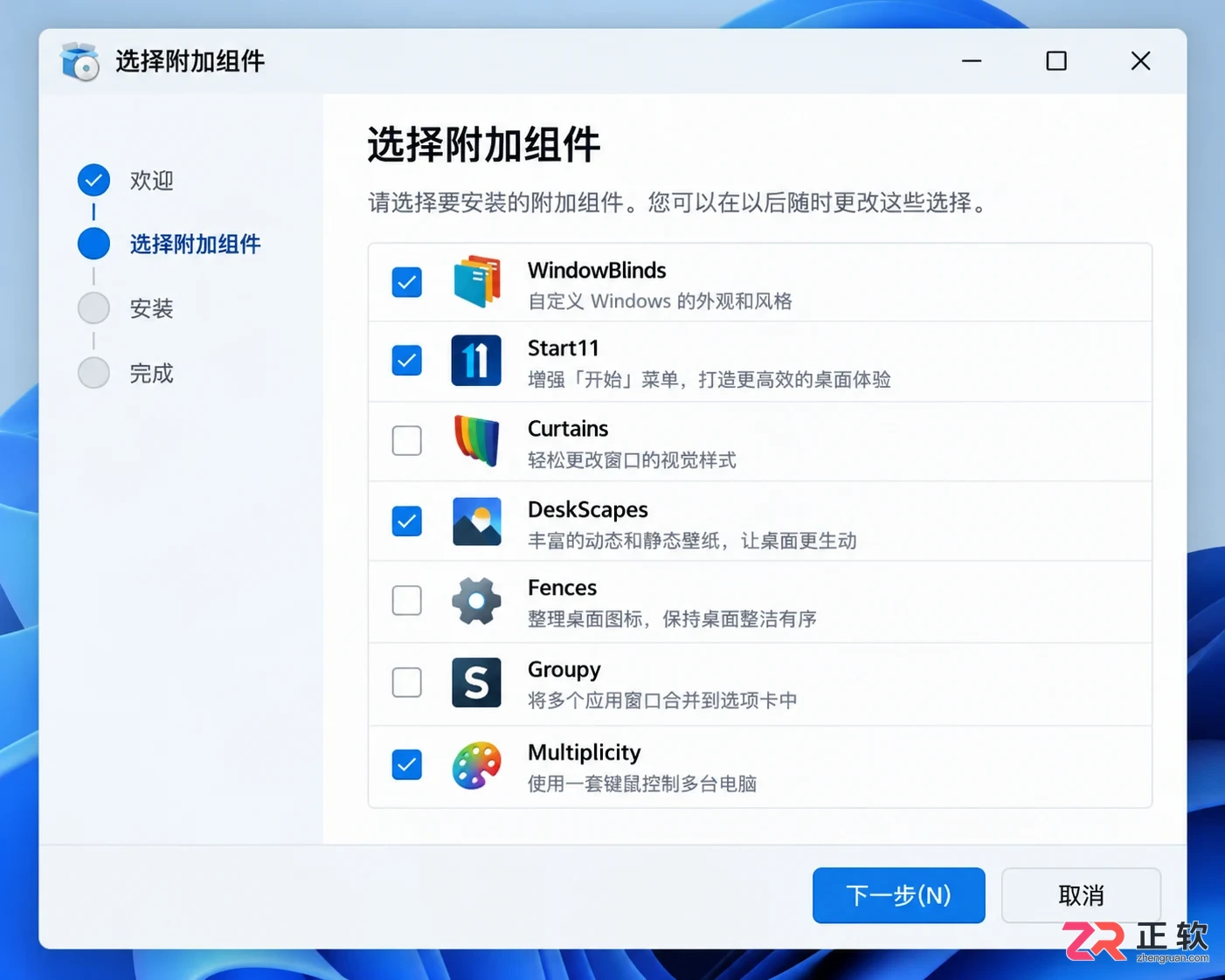Viewport: 1225px width, 980px height.
Task: Click description 轻松更改窗口的视觉样式
Action: click(x=632, y=460)
